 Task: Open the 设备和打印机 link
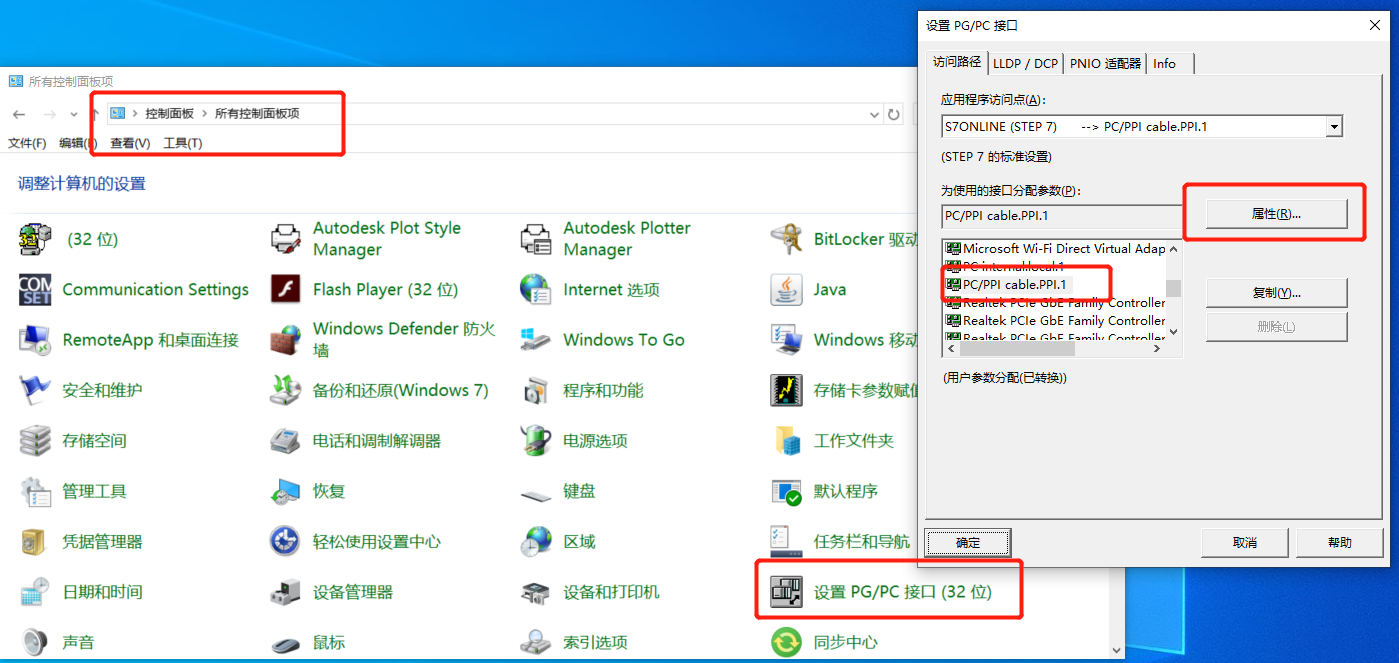[x=611, y=592]
